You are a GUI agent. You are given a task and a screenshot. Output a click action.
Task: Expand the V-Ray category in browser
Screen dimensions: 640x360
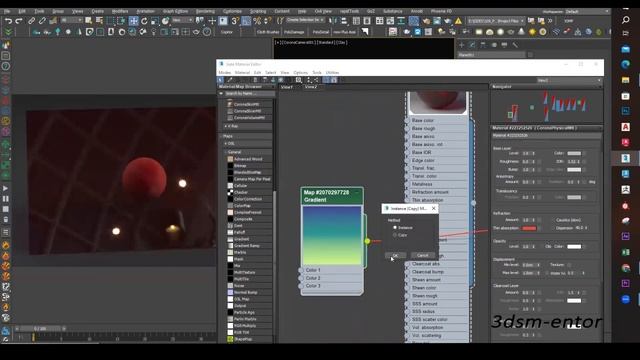tap(226, 126)
